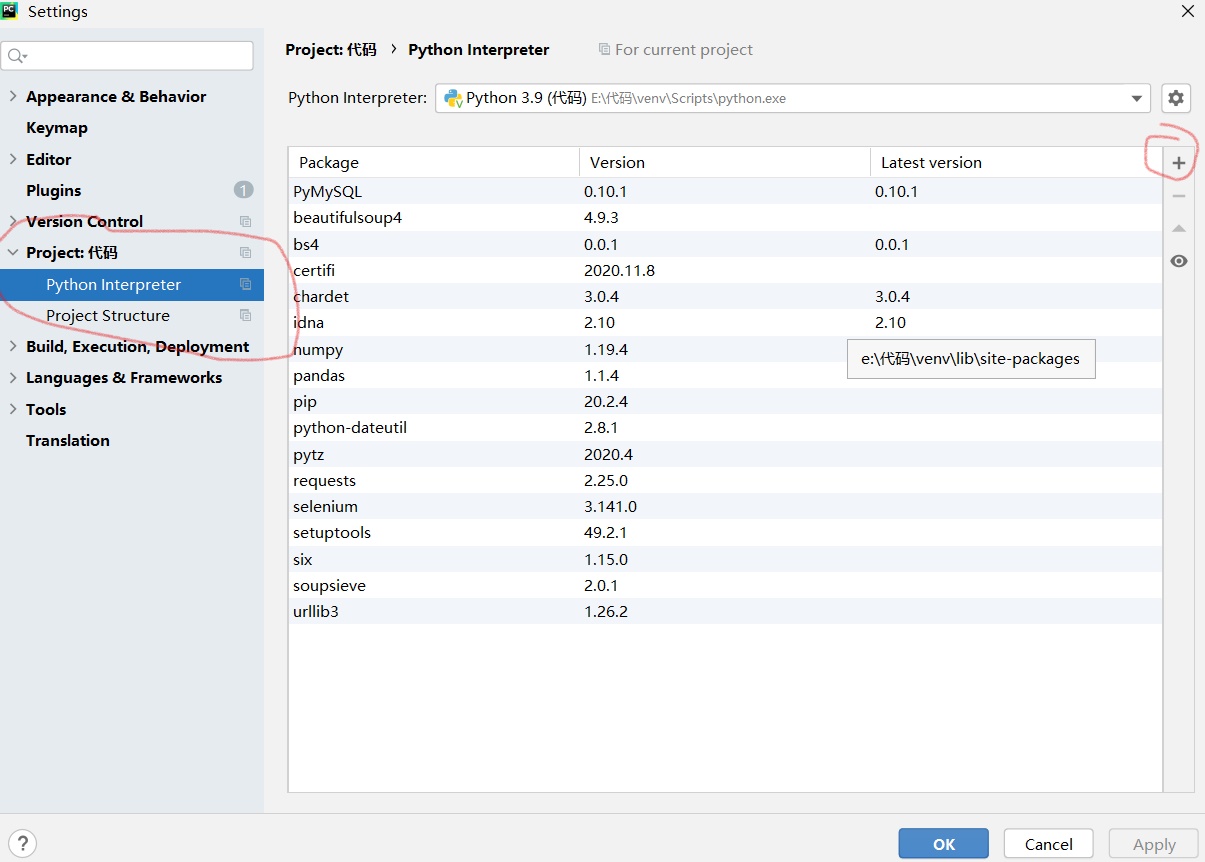Screen dimensions: 1205x862
Task: Open Python Interpreter dropdown arrow
Action: point(1137,98)
